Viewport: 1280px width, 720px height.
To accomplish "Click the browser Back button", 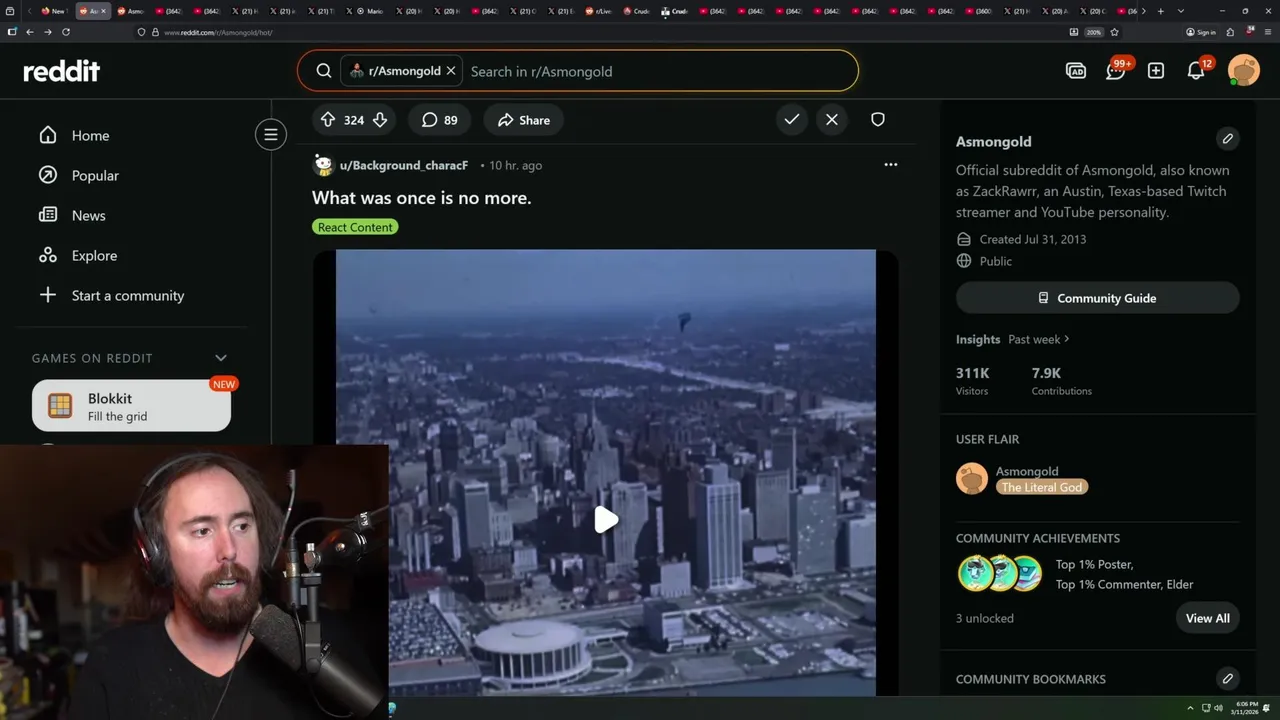I will click(x=29, y=32).
